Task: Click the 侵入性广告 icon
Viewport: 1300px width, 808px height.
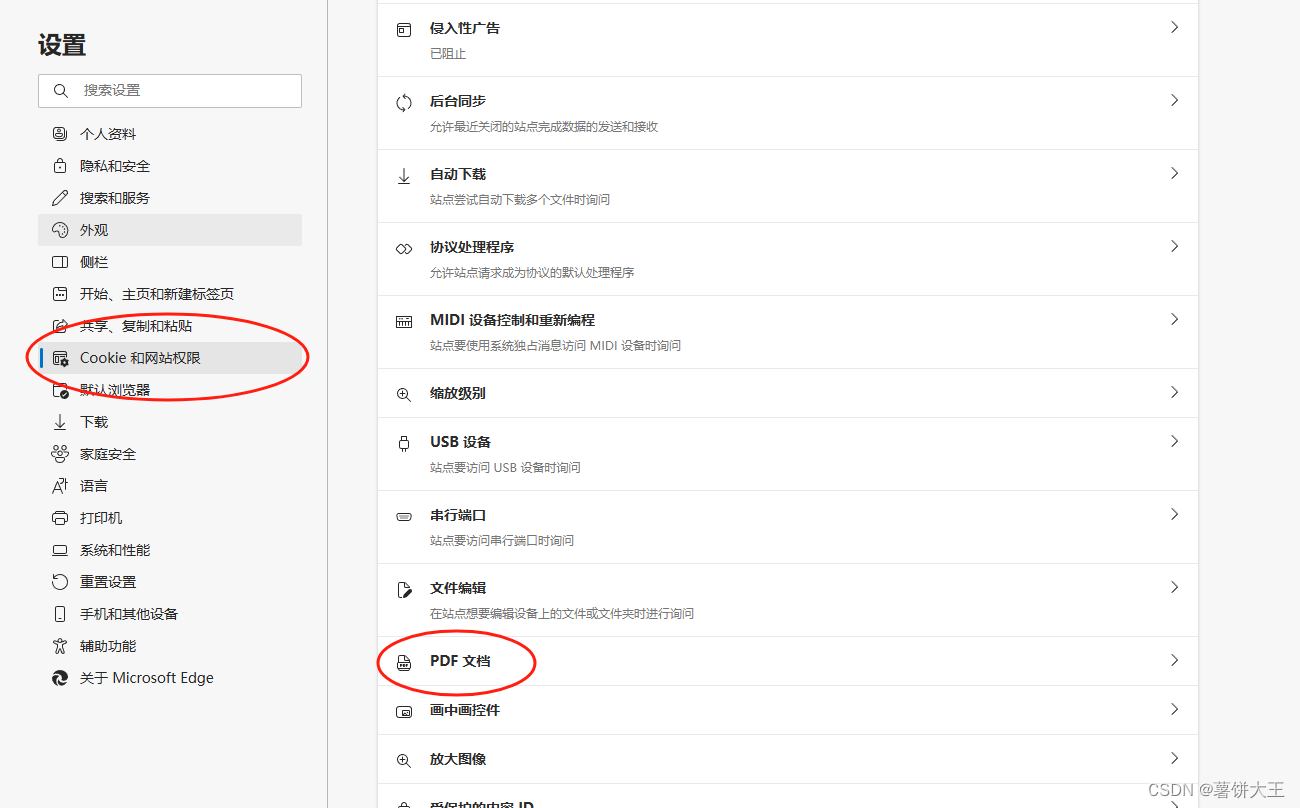Action: (x=403, y=27)
